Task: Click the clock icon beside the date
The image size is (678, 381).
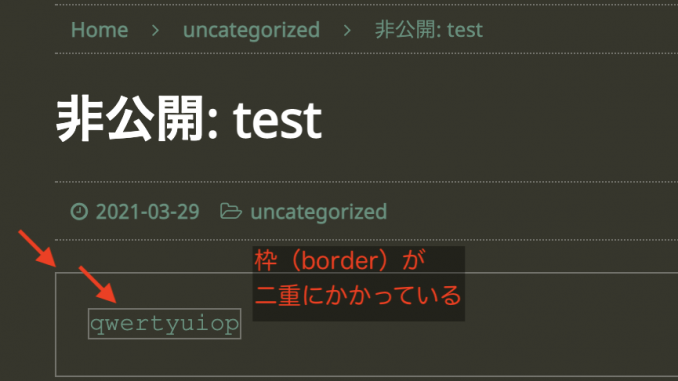Action: pos(79,211)
